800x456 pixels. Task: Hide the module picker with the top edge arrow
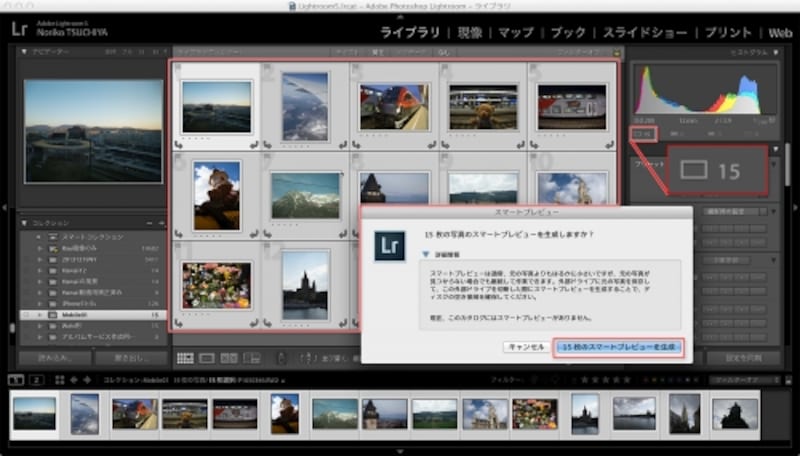tap(400, 17)
